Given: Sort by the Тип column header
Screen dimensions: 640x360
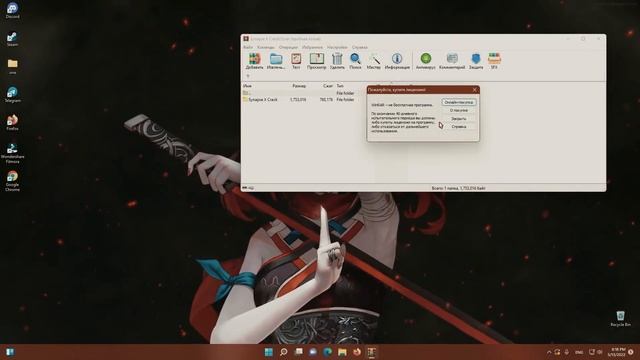Looking at the screenshot, I should point(340,86).
